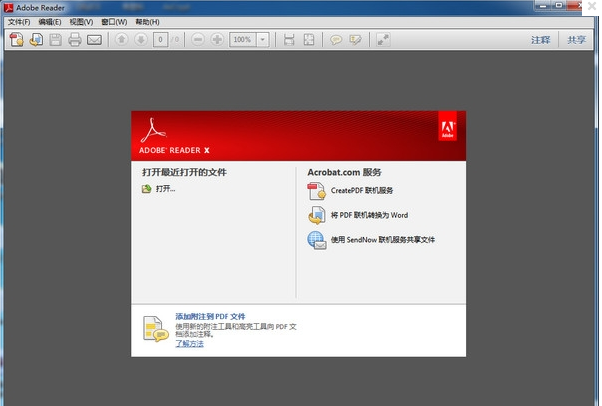Click 添加附注到 PDF 文件 heading link
Screen dimensions: 602x406
pos(210,316)
